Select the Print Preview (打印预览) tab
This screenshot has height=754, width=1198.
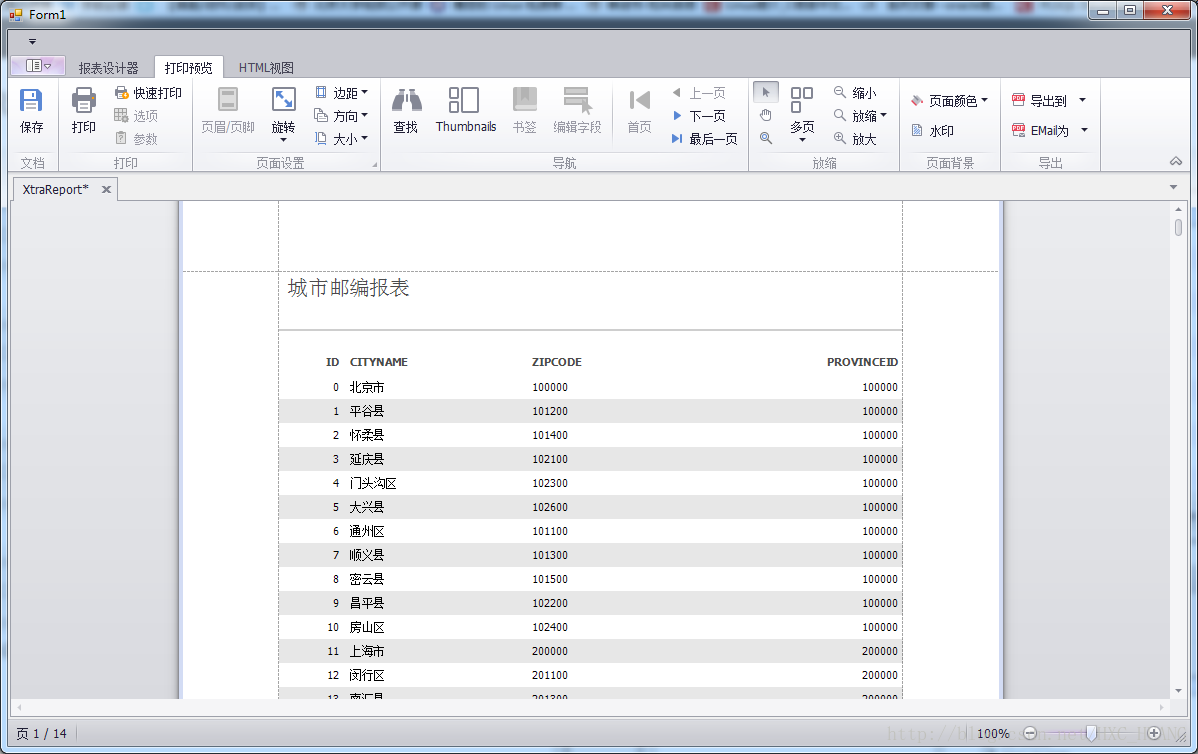tap(189, 68)
